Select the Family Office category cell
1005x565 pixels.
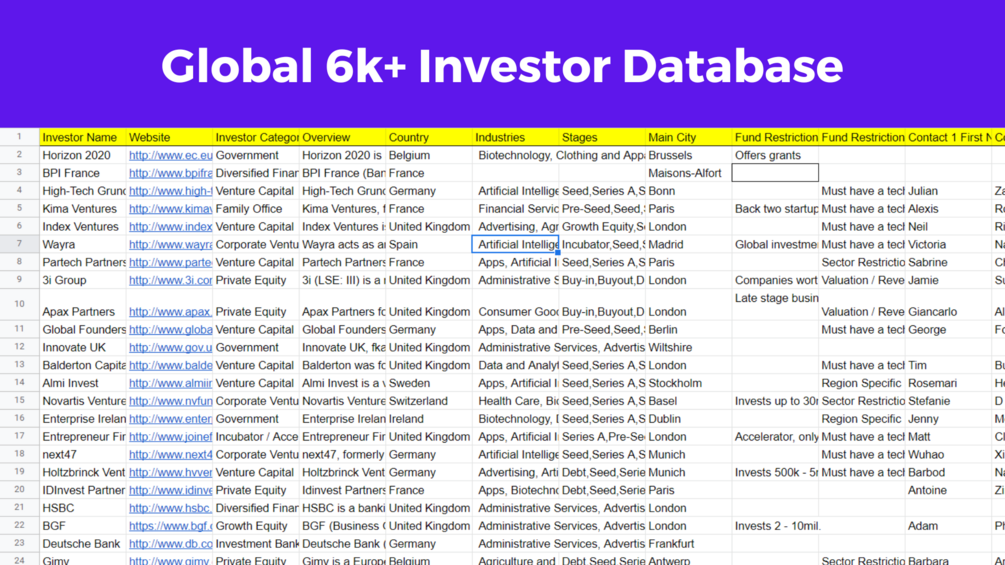point(256,209)
